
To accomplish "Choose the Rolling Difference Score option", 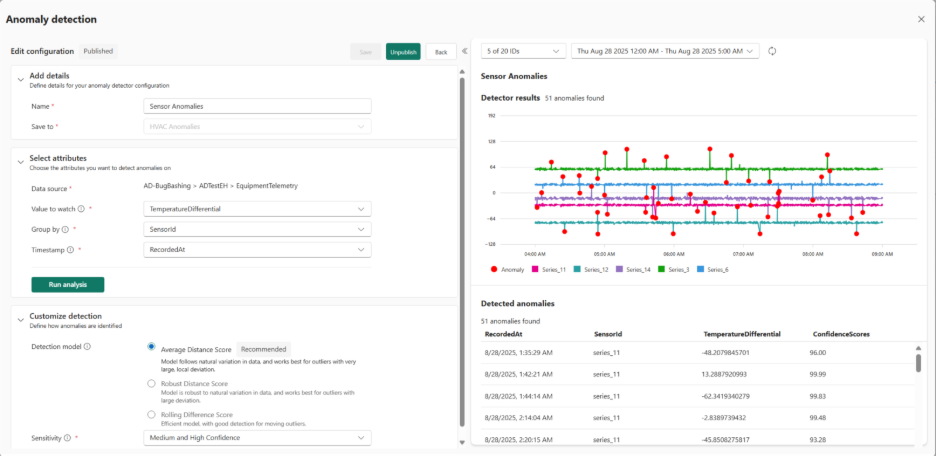I will (151, 413).
